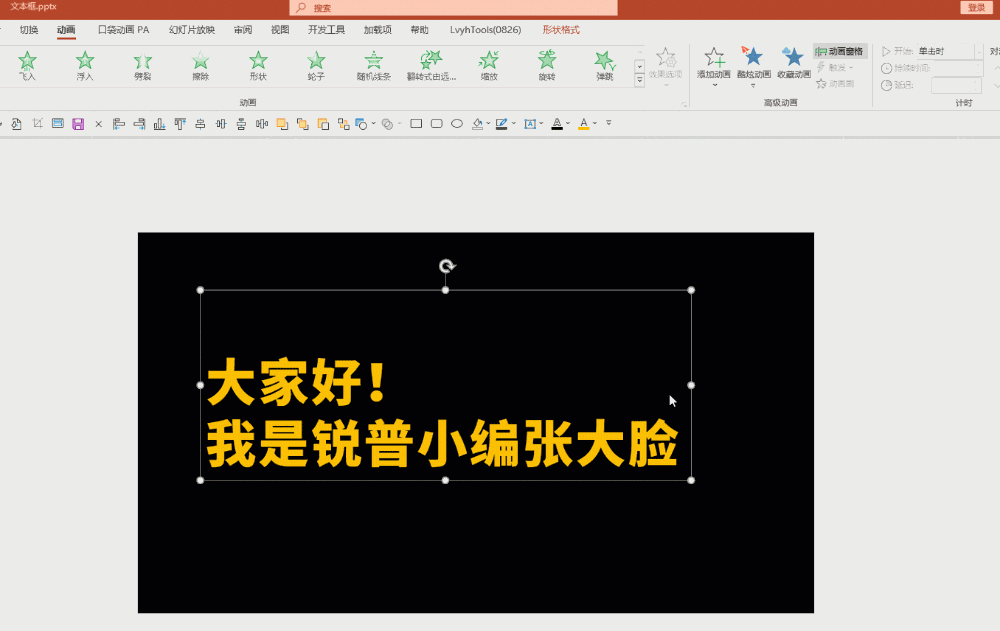Screen dimensions: 1000x631
Task: Open the font color dropdown arrow
Action: pyautogui.click(x=594, y=124)
